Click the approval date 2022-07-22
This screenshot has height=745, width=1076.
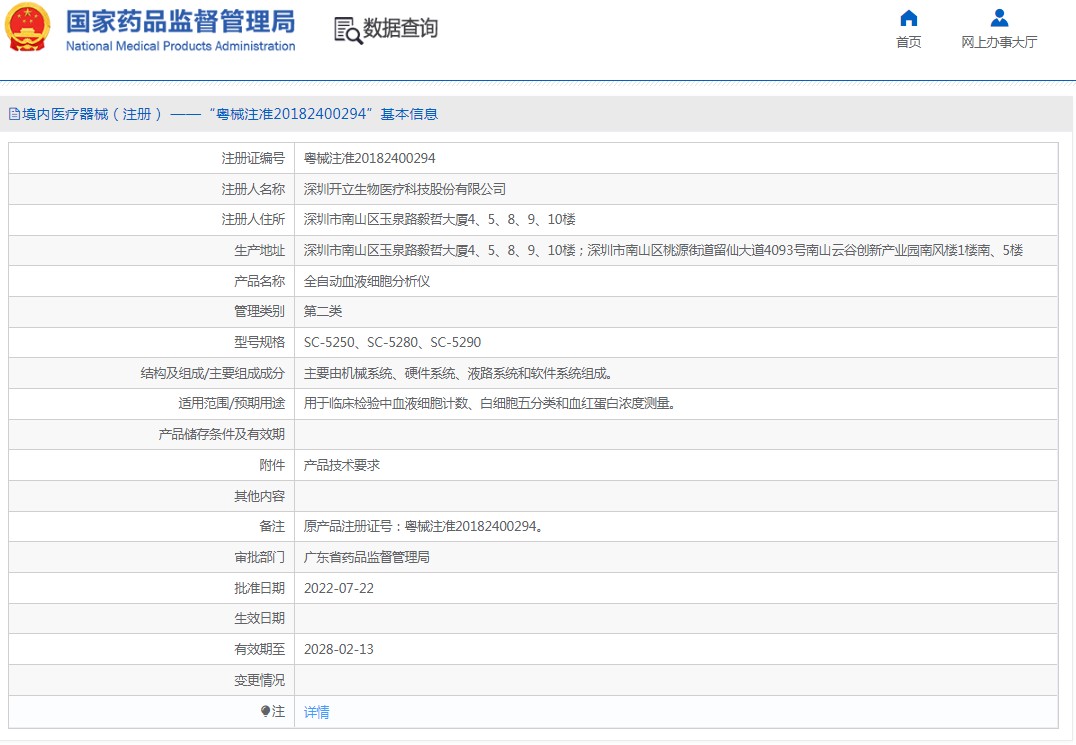pyautogui.click(x=338, y=588)
